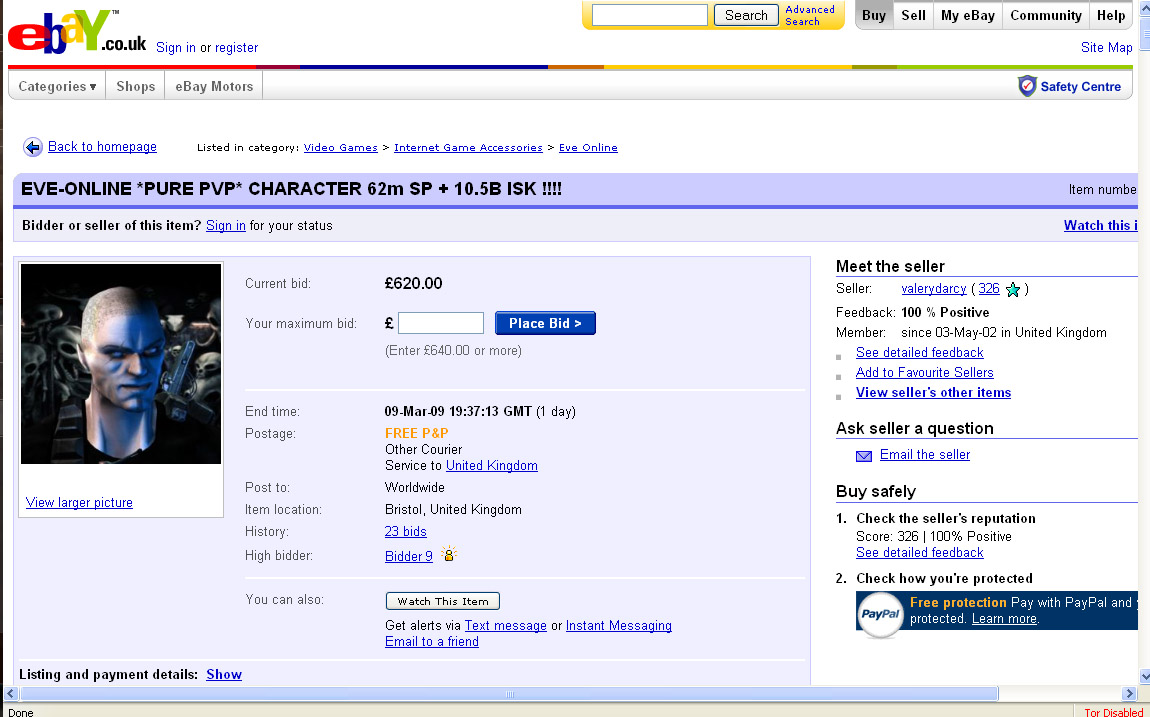Click the listing title EVE-ONLINE PURE PVP CHARACTER
Image resolution: width=1150 pixels, height=717 pixels.
291,189
